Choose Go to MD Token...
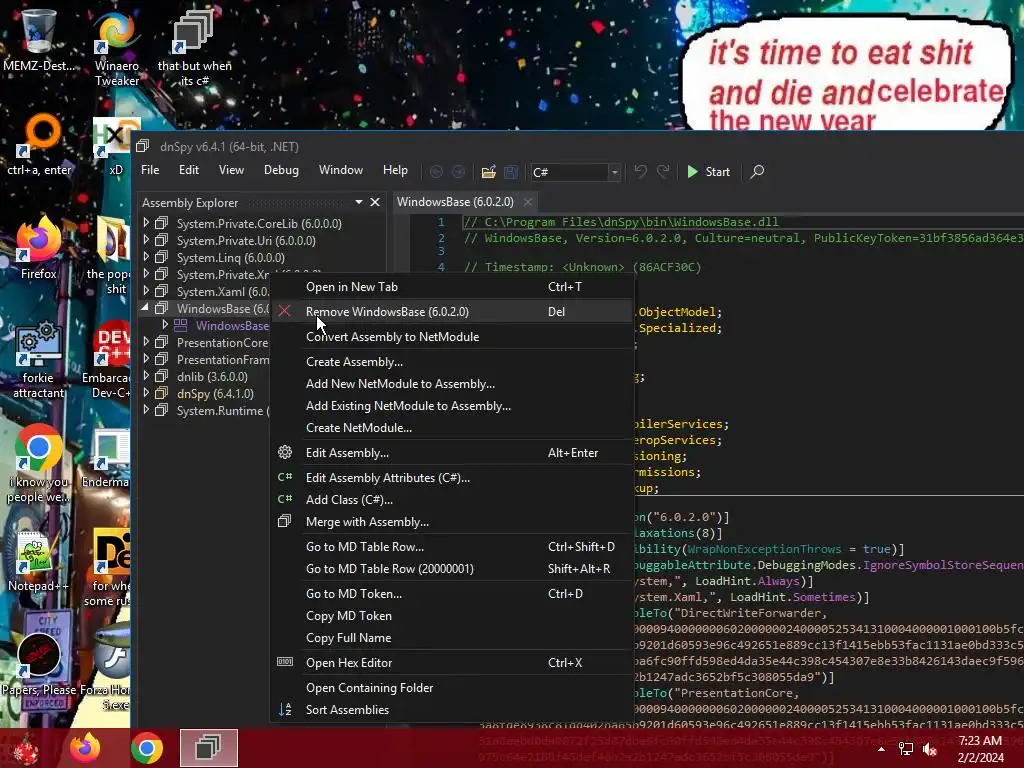This screenshot has height=768, width=1024. click(452, 594)
